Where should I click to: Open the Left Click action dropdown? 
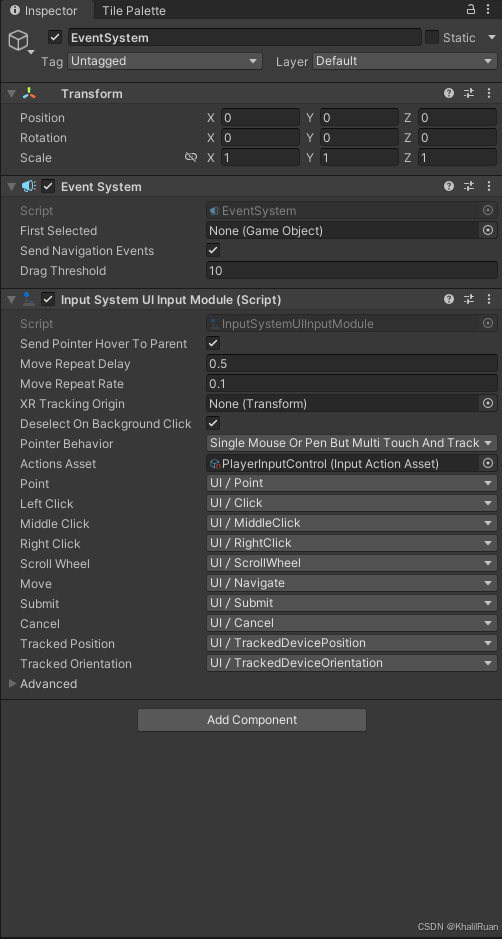(x=352, y=503)
